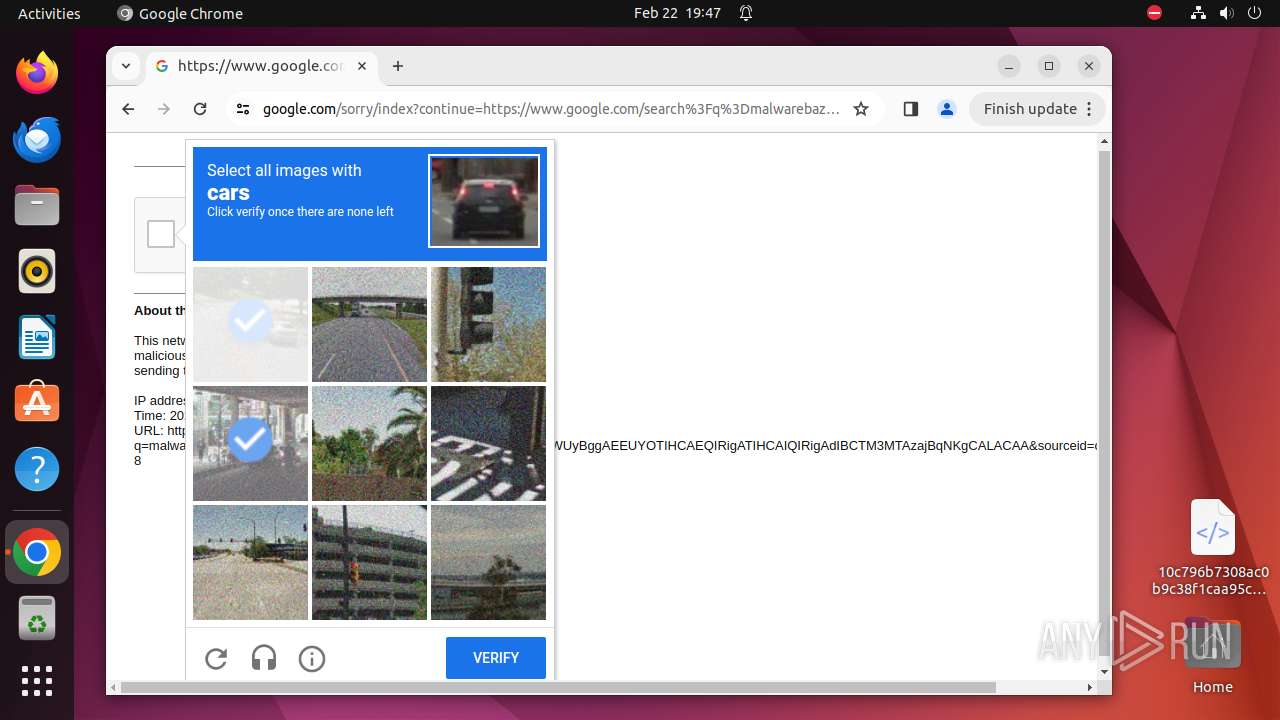This screenshot has height=720, width=1280.
Task: Select the palm trees image tile
Action: (369, 443)
